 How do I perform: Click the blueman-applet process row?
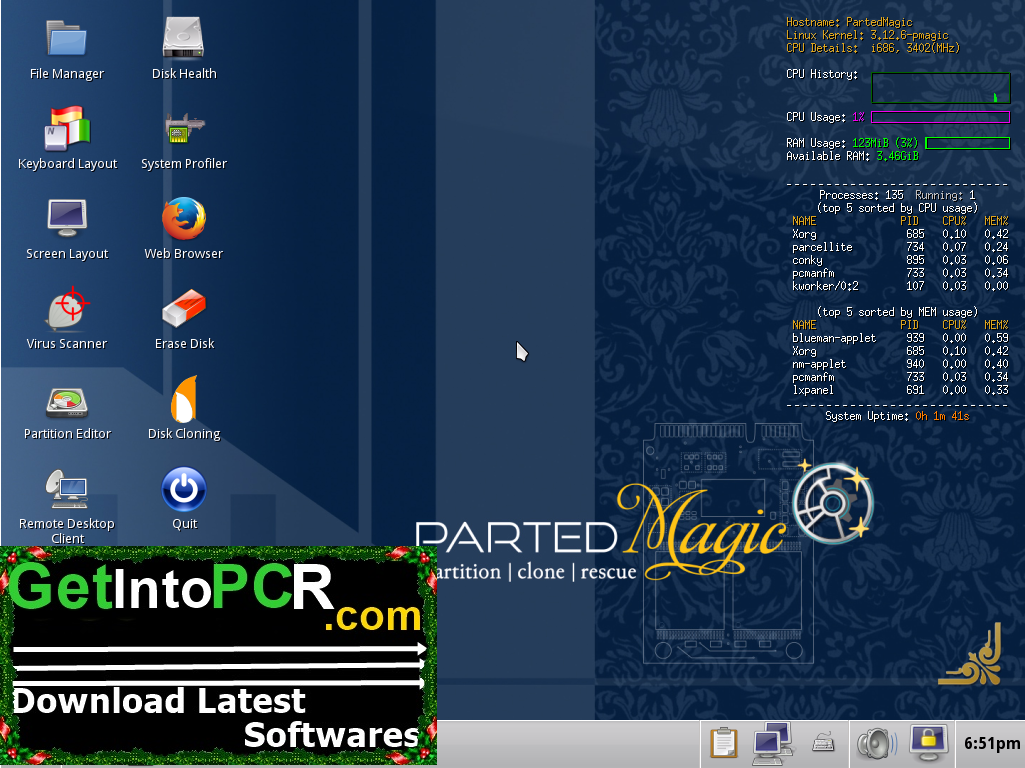click(x=899, y=338)
